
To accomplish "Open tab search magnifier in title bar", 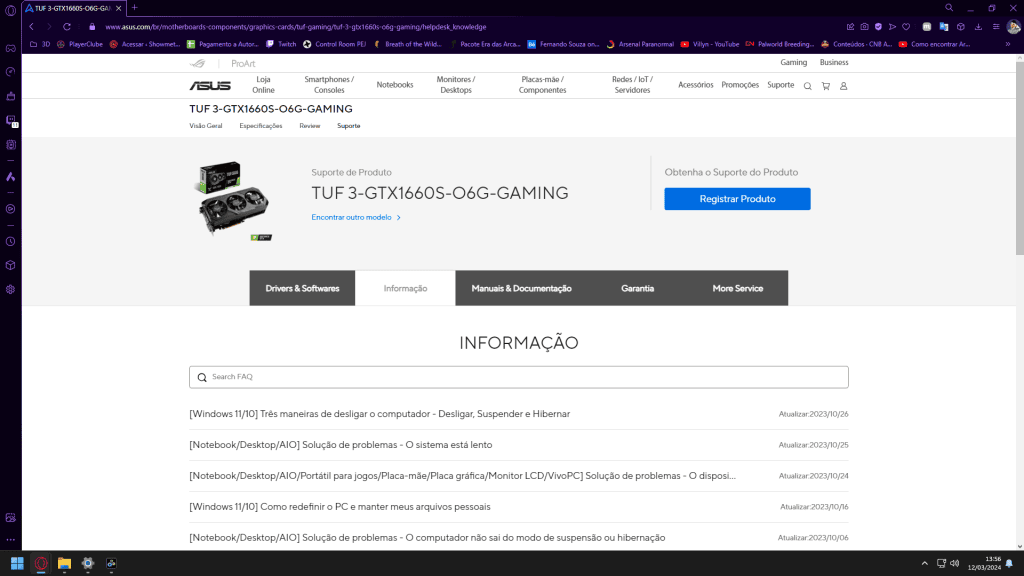I will (949, 8).
